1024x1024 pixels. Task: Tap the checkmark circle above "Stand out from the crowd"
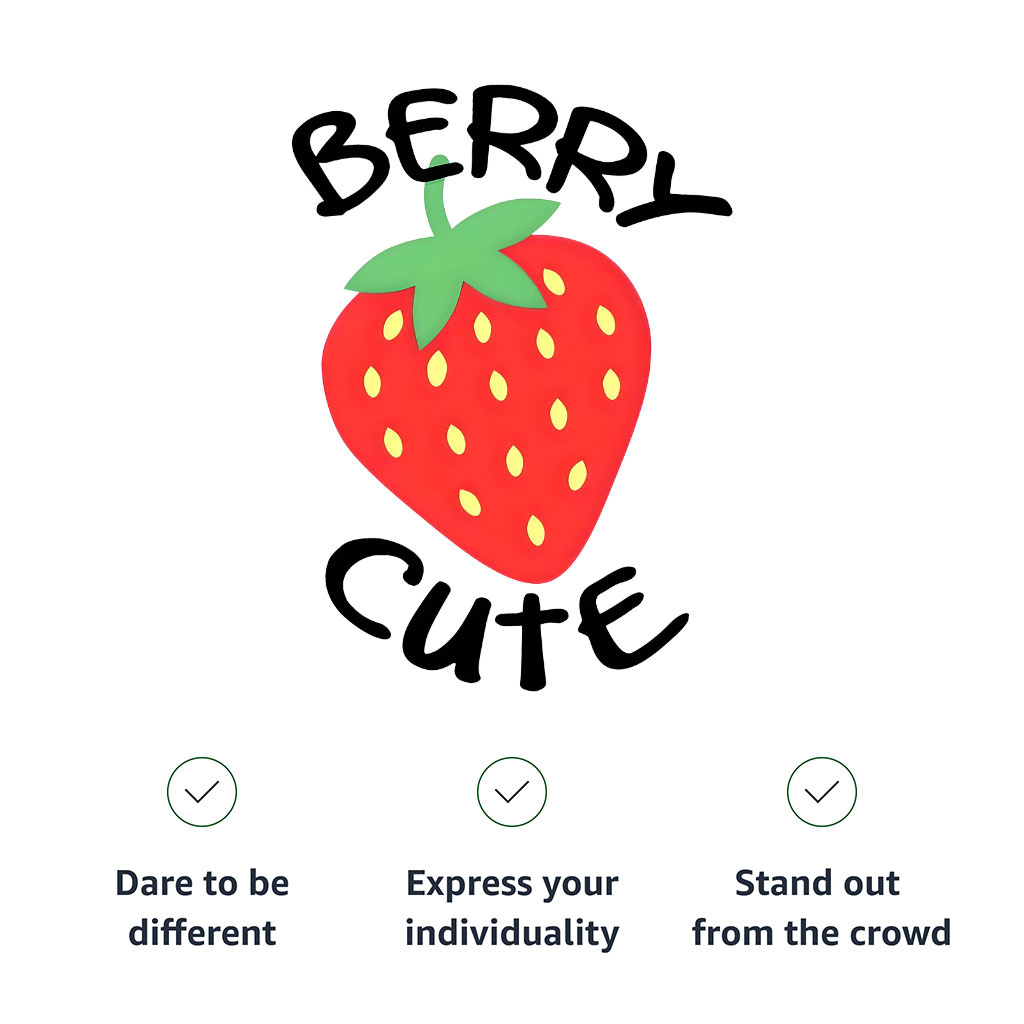(822, 792)
